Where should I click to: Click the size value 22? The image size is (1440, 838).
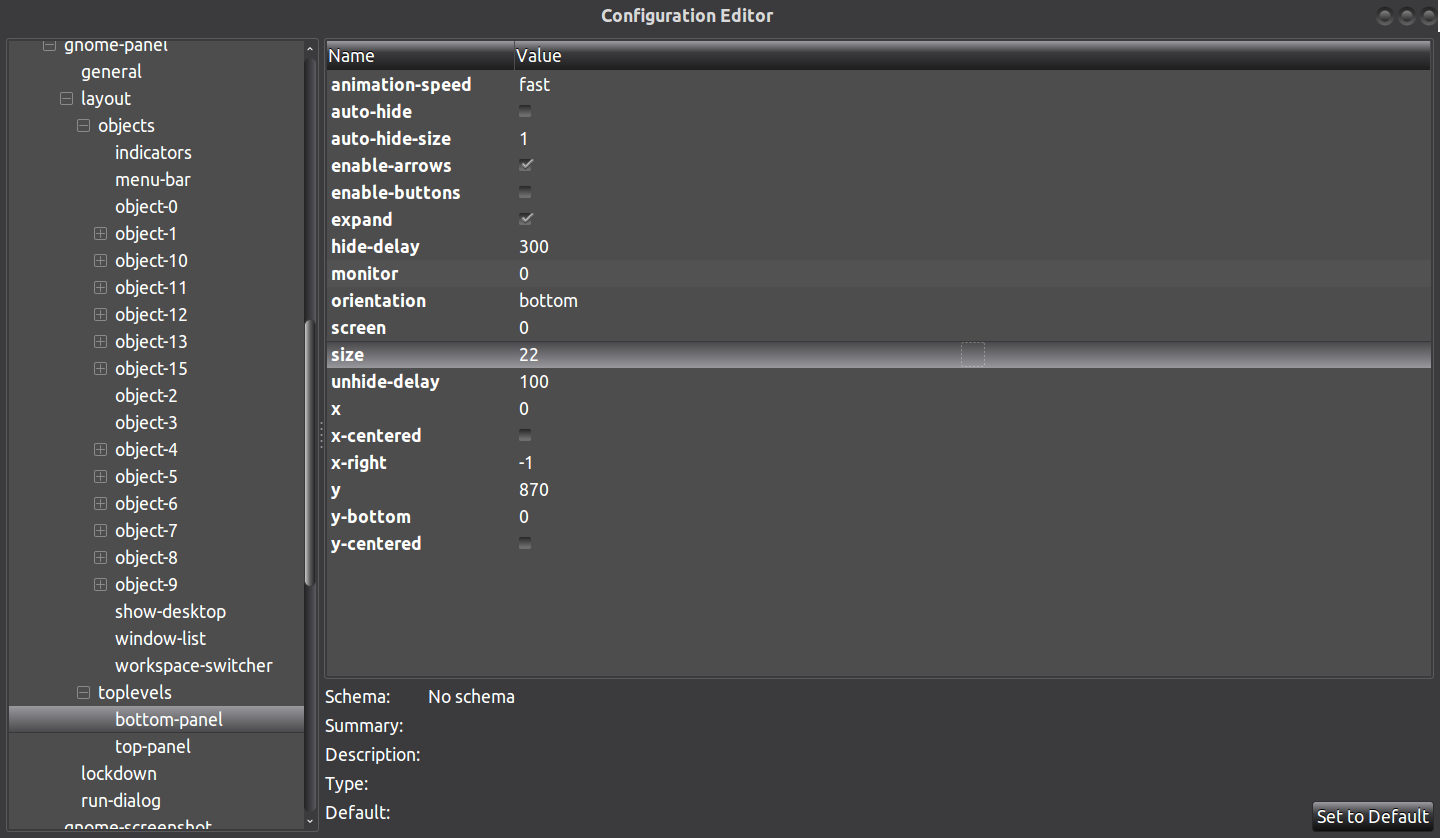pyautogui.click(x=529, y=355)
